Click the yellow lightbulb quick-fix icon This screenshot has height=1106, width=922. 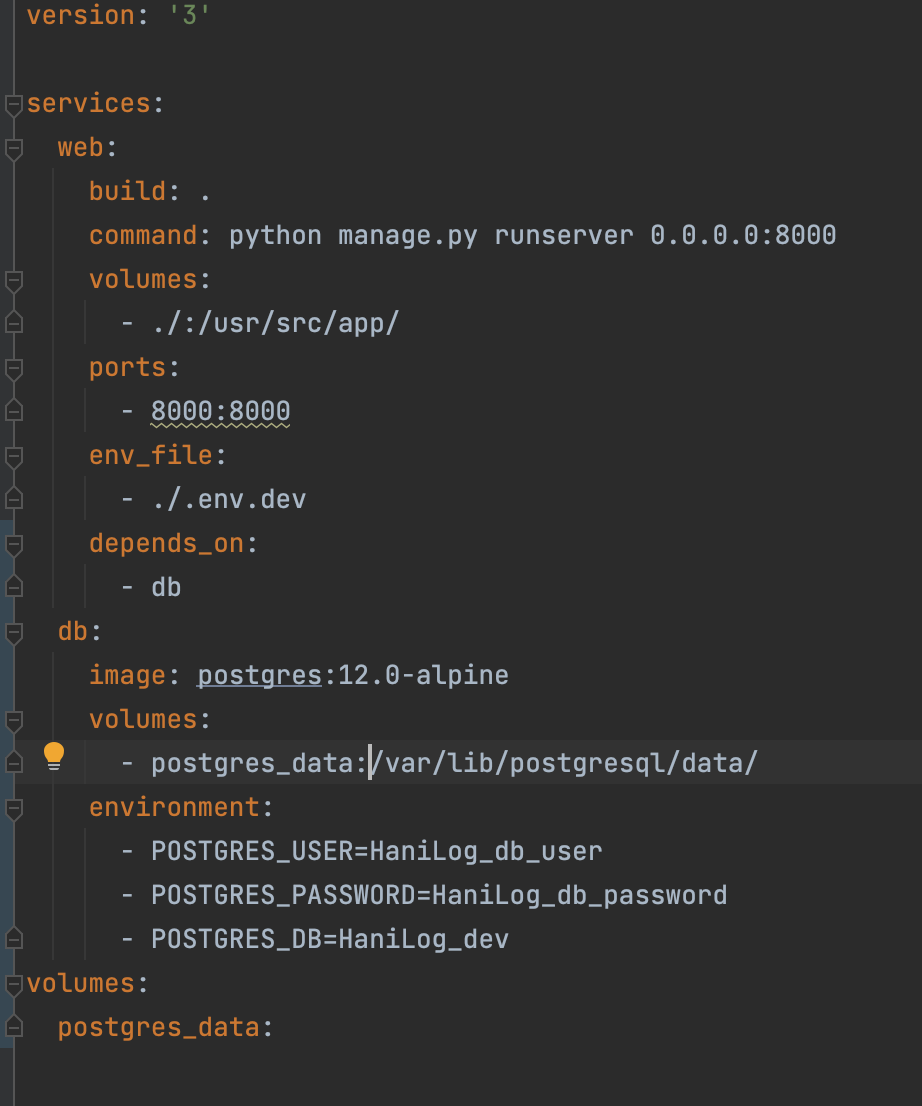click(x=54, y=756)
